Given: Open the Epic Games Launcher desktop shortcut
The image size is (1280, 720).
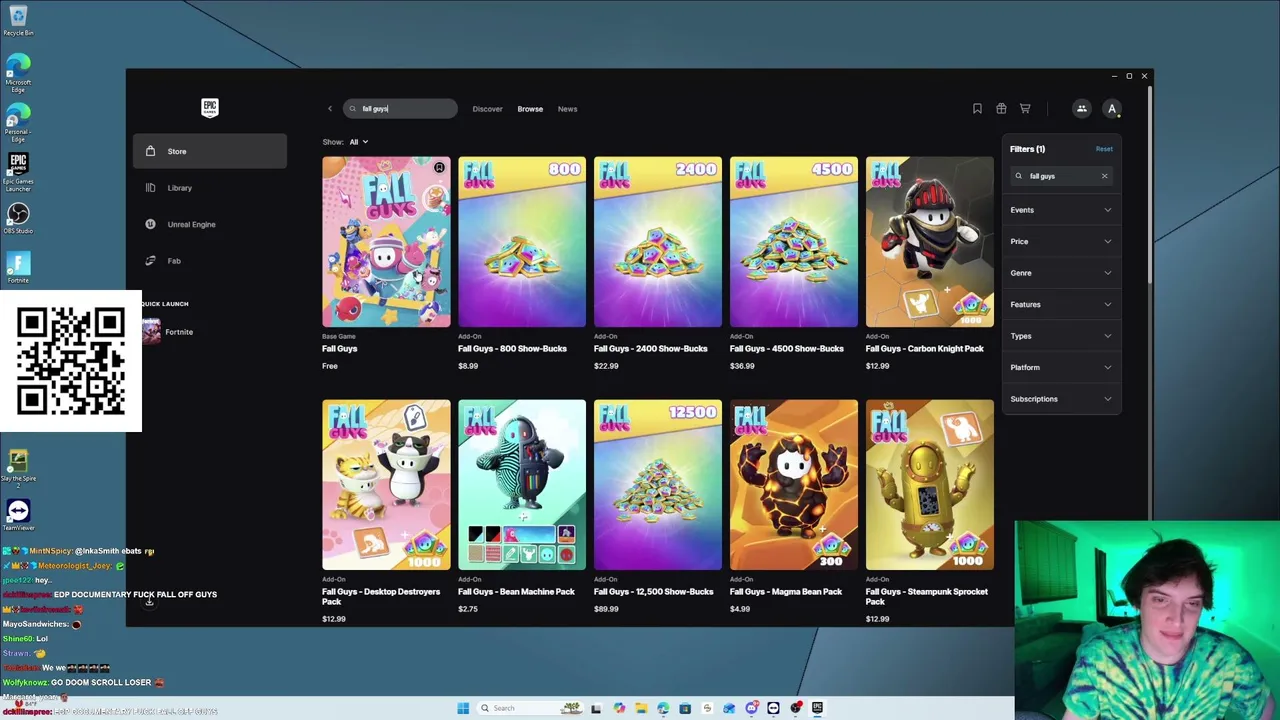Looking at the screenshot, I should 18,172.
